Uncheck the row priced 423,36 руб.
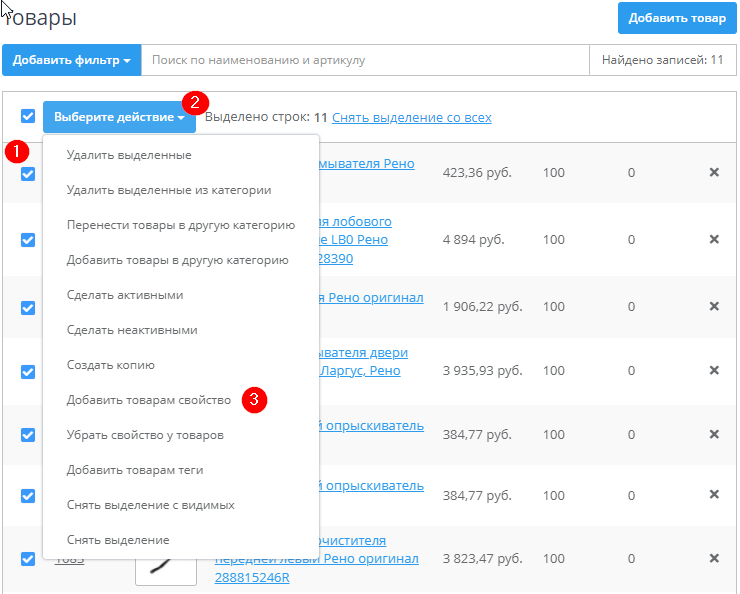 point(28,174)
